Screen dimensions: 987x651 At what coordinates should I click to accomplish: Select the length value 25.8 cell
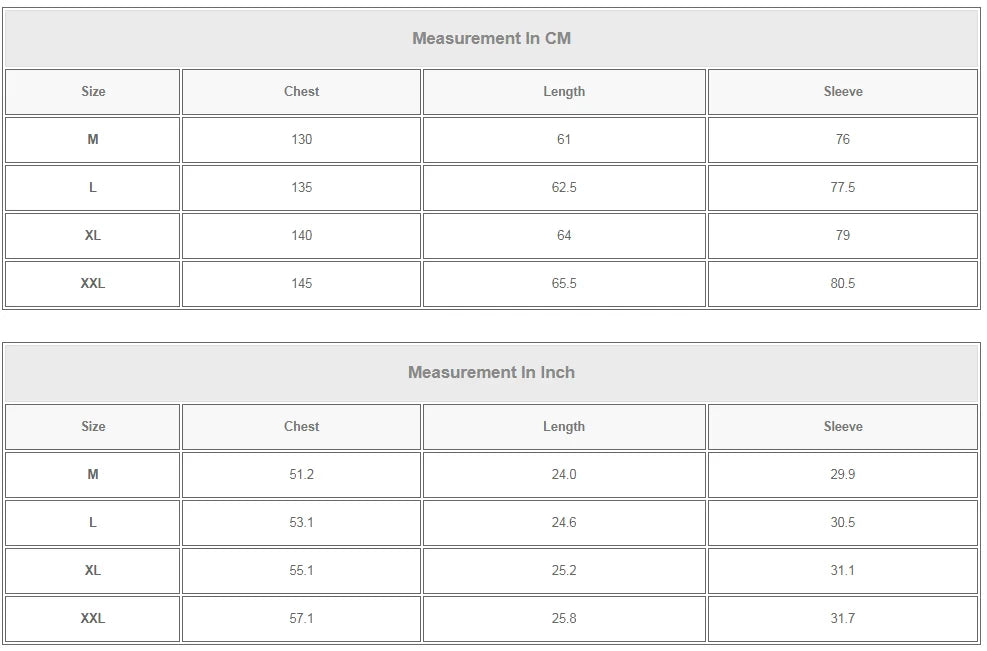(x=564, y=618)
